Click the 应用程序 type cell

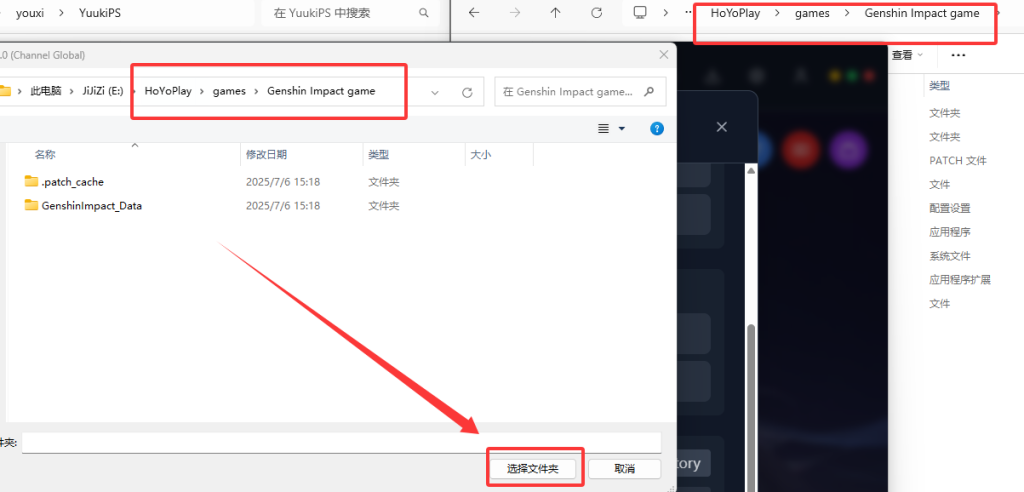950,232
